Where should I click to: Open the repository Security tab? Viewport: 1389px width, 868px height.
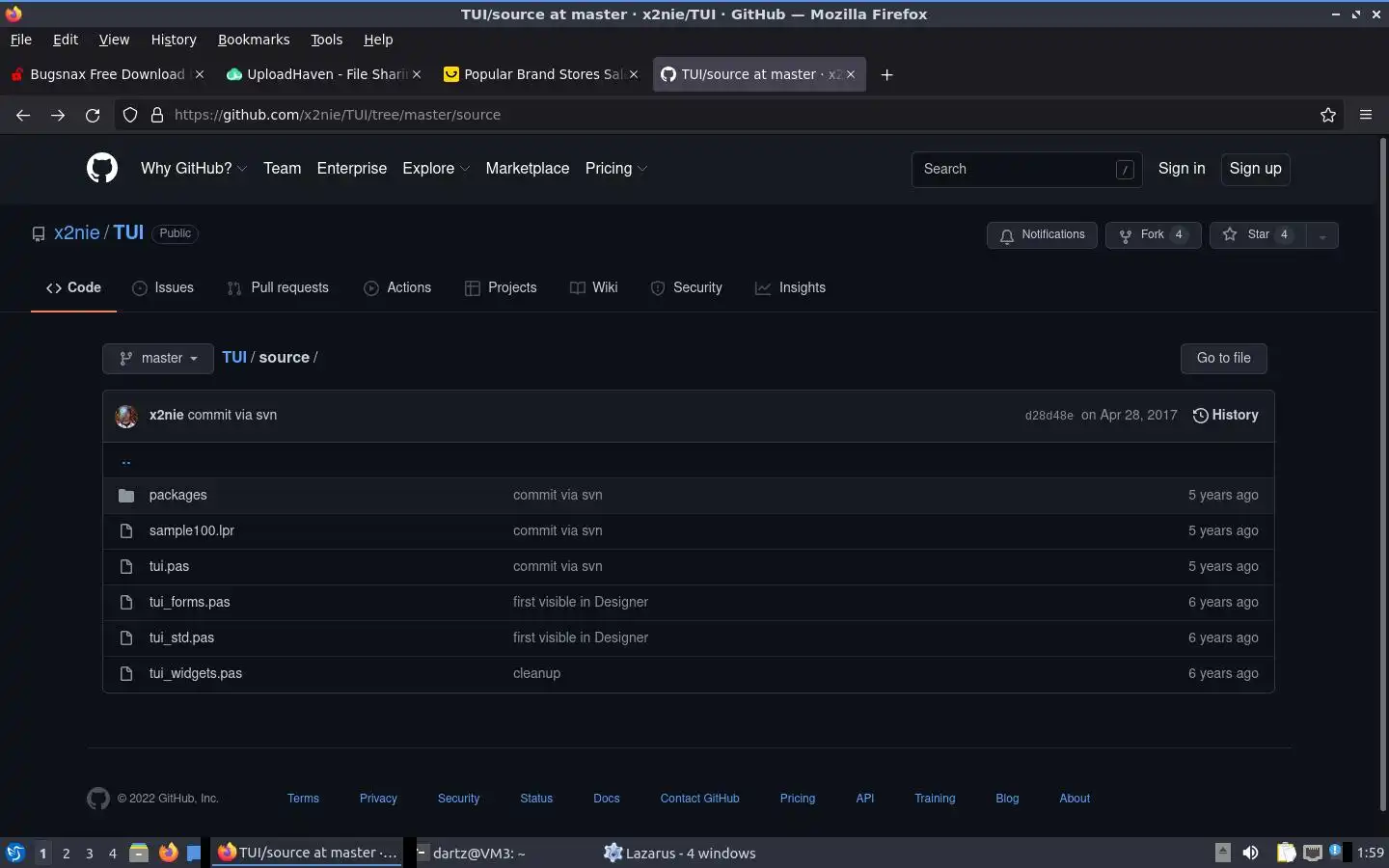pos(687,287)
